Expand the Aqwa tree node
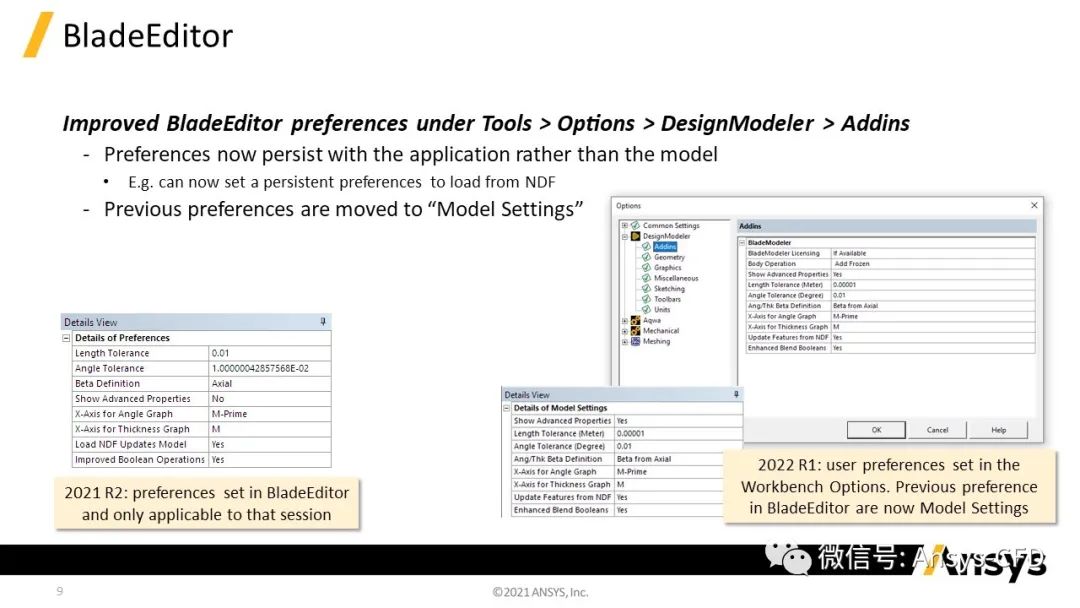1080x608 pixels. (625, 320)
